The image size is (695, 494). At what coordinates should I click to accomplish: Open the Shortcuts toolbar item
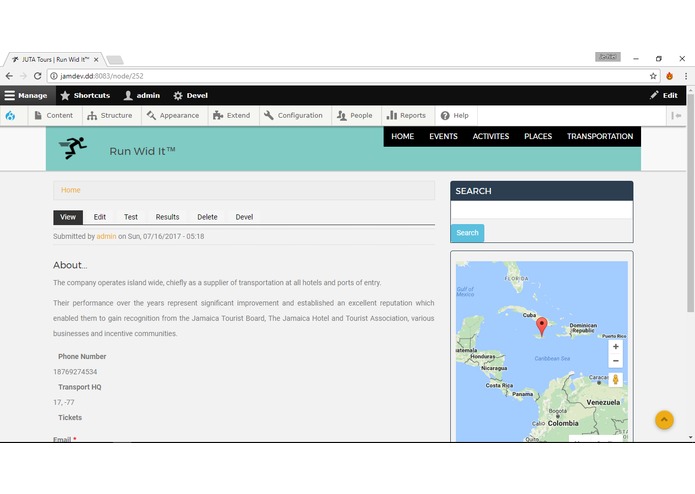(85, 95)
